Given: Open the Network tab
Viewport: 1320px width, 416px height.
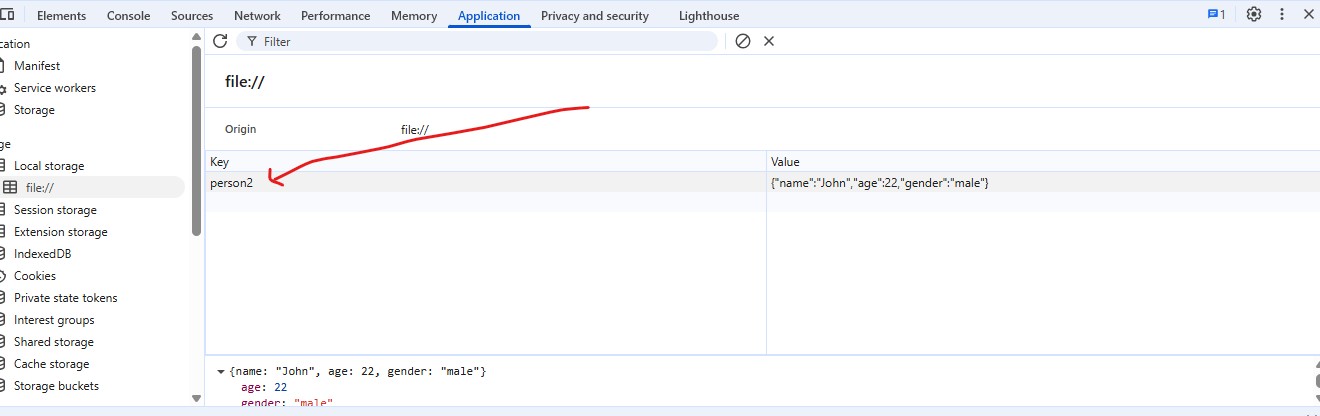Looking at the screenshot, I should click(x=257, y=16).
